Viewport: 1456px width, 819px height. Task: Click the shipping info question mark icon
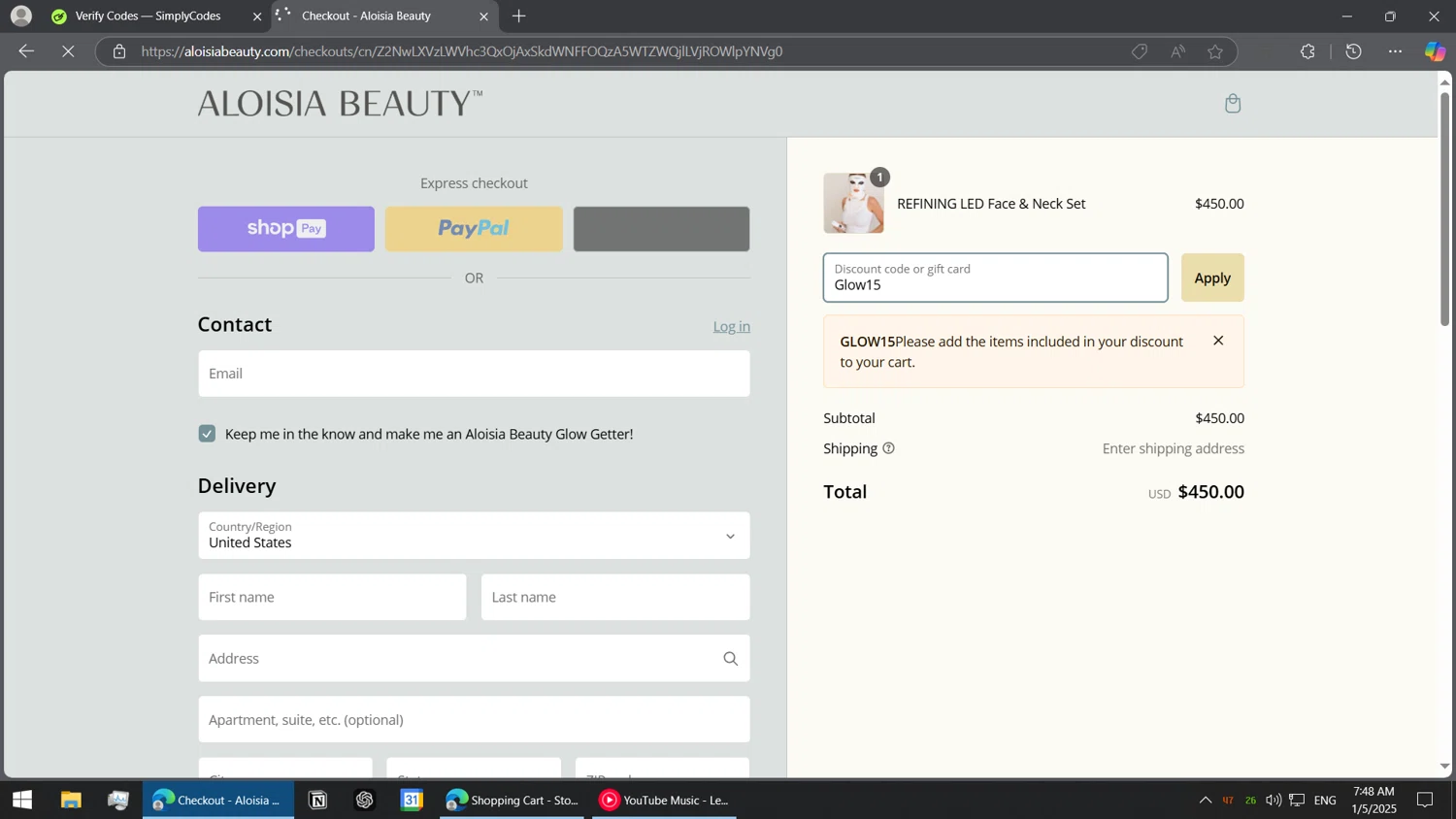point(888,448)
